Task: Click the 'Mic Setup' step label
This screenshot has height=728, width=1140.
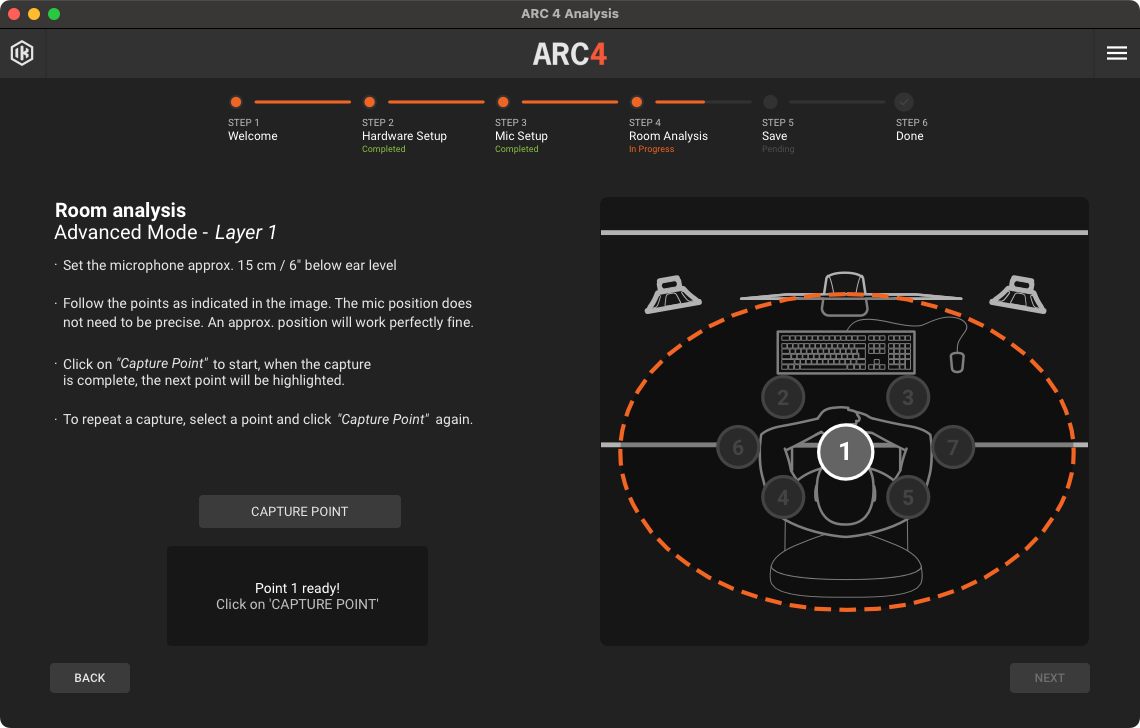Action: (x=521, y=136)
